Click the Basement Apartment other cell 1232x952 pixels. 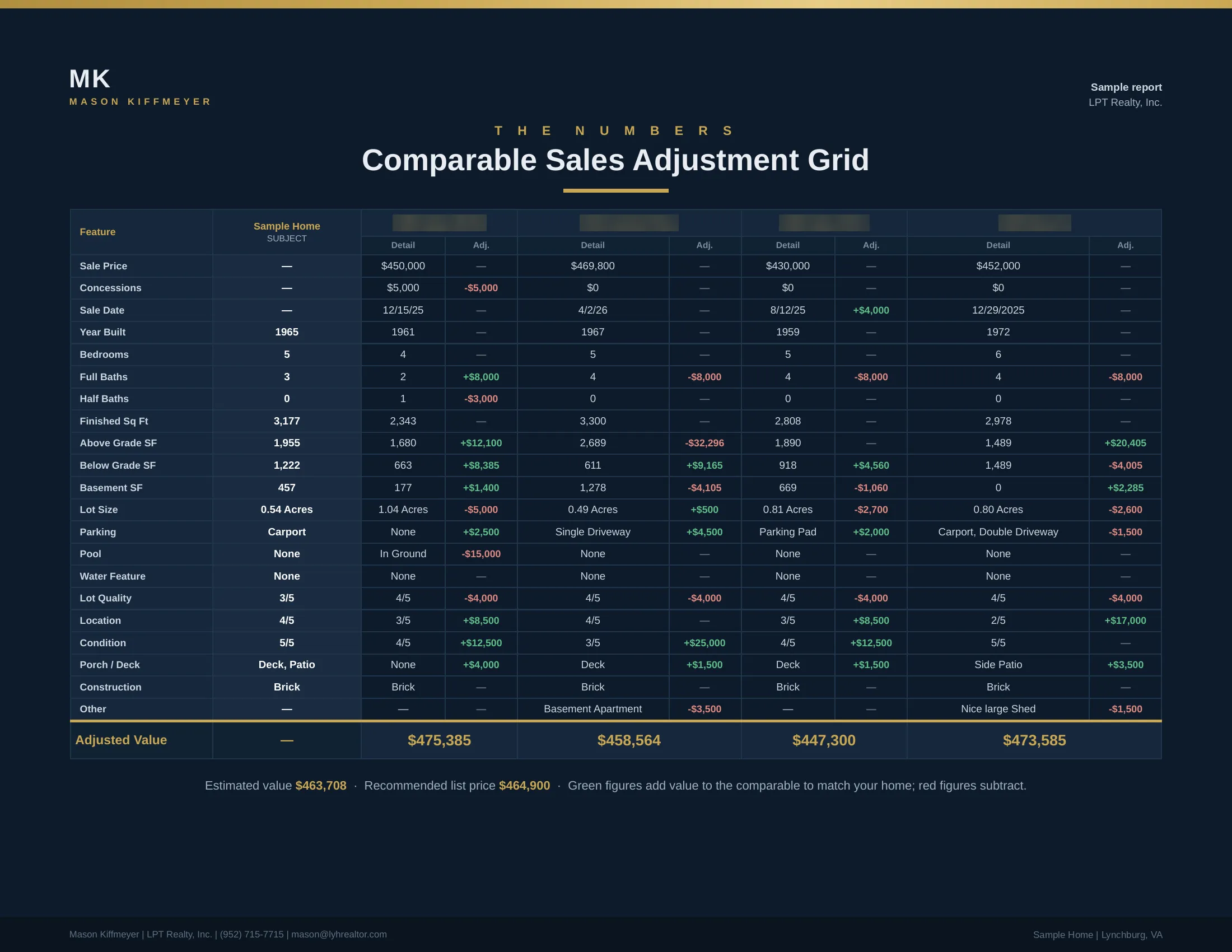593,709
